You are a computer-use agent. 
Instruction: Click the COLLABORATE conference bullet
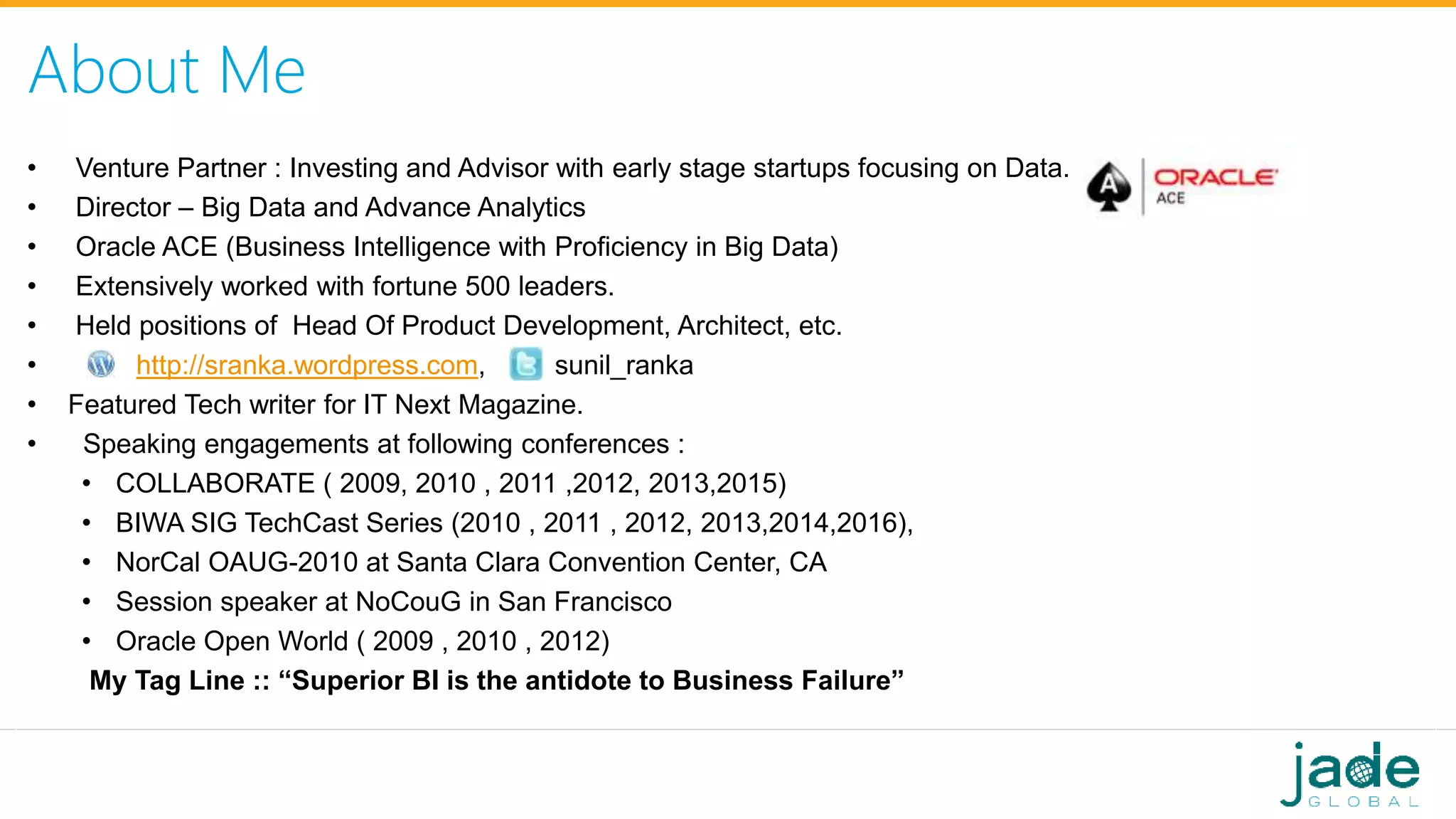pyautogui.click(x=451, y=483)
